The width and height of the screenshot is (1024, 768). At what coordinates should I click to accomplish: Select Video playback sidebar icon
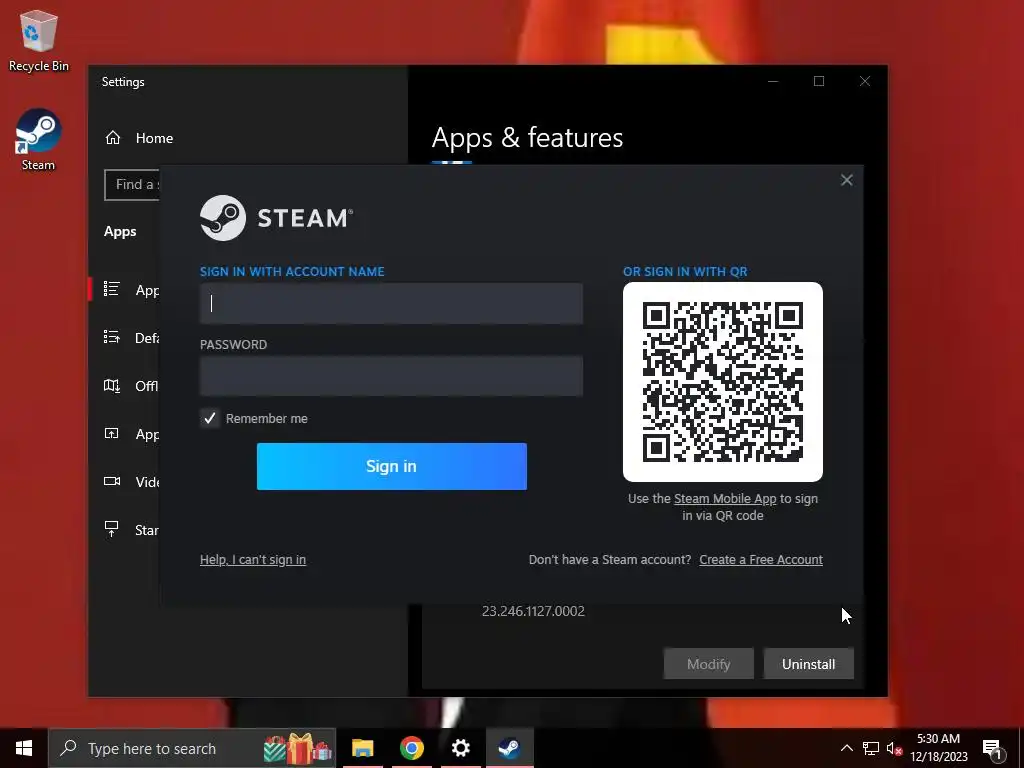pos(112,481)
